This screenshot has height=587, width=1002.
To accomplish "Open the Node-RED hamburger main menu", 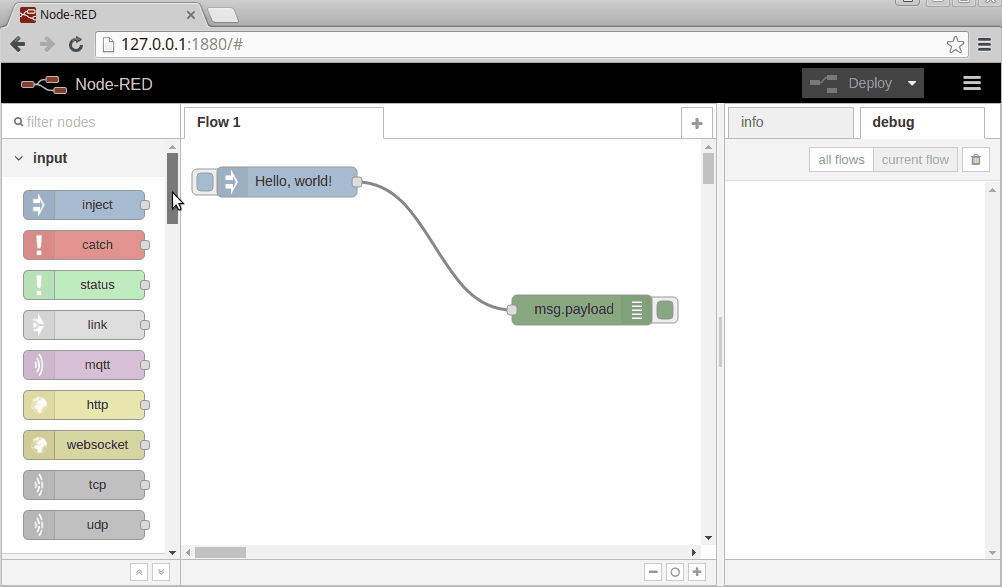I will pos(972,83).
